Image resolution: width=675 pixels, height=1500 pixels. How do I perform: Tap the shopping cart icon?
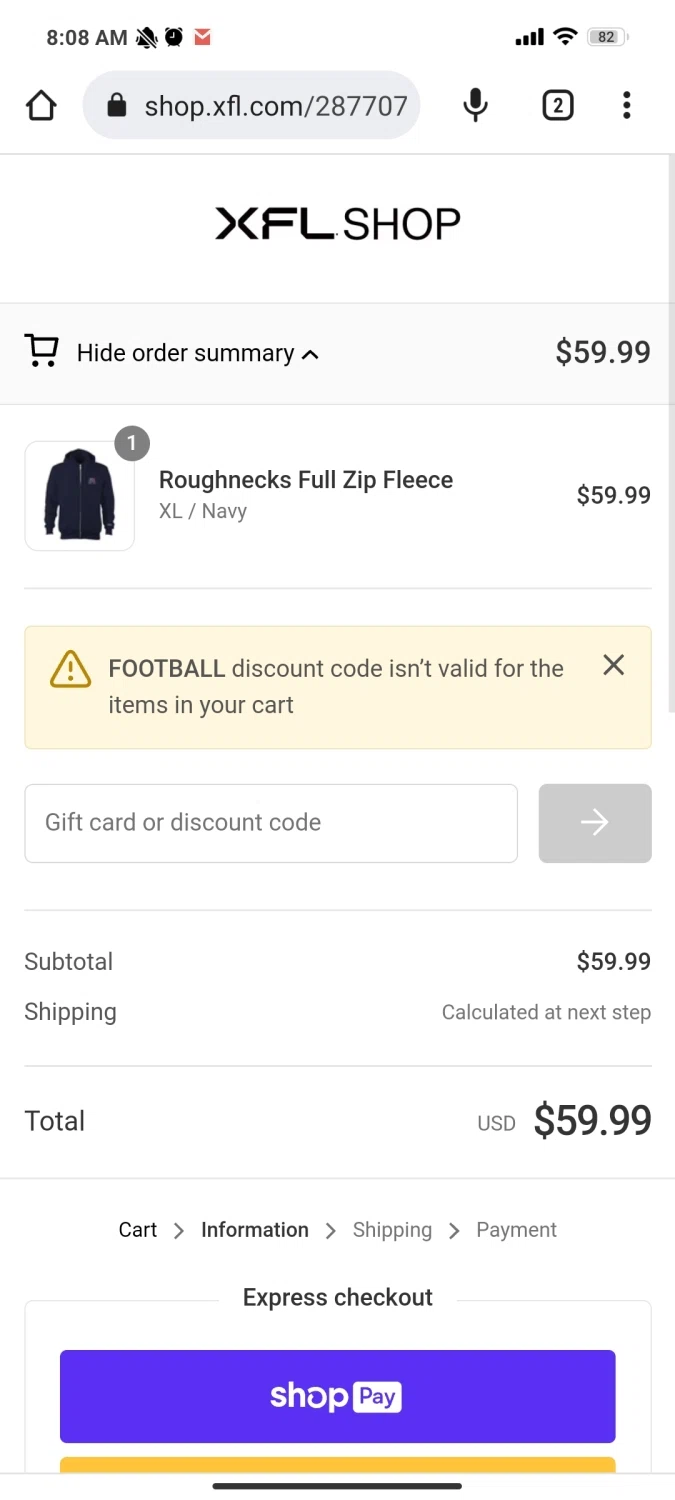pos(42,352)
